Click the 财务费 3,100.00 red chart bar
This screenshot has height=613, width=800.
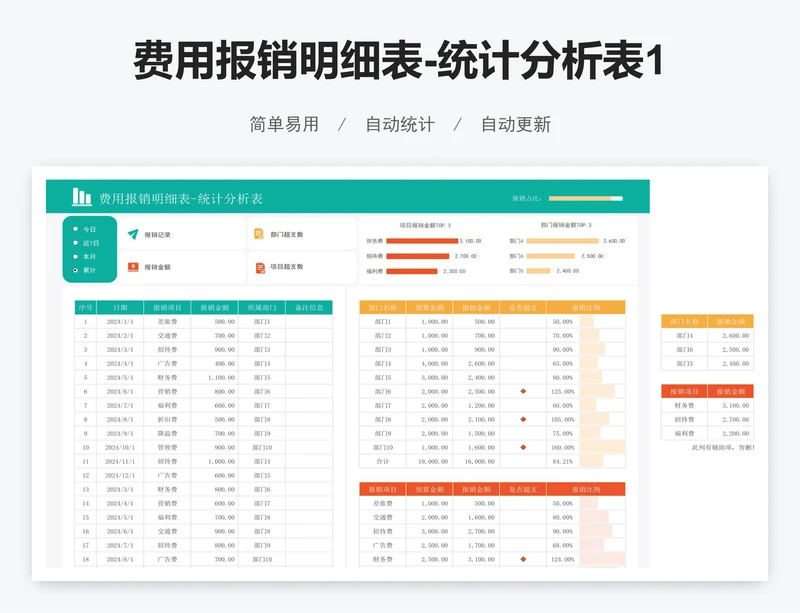point(422,241)
